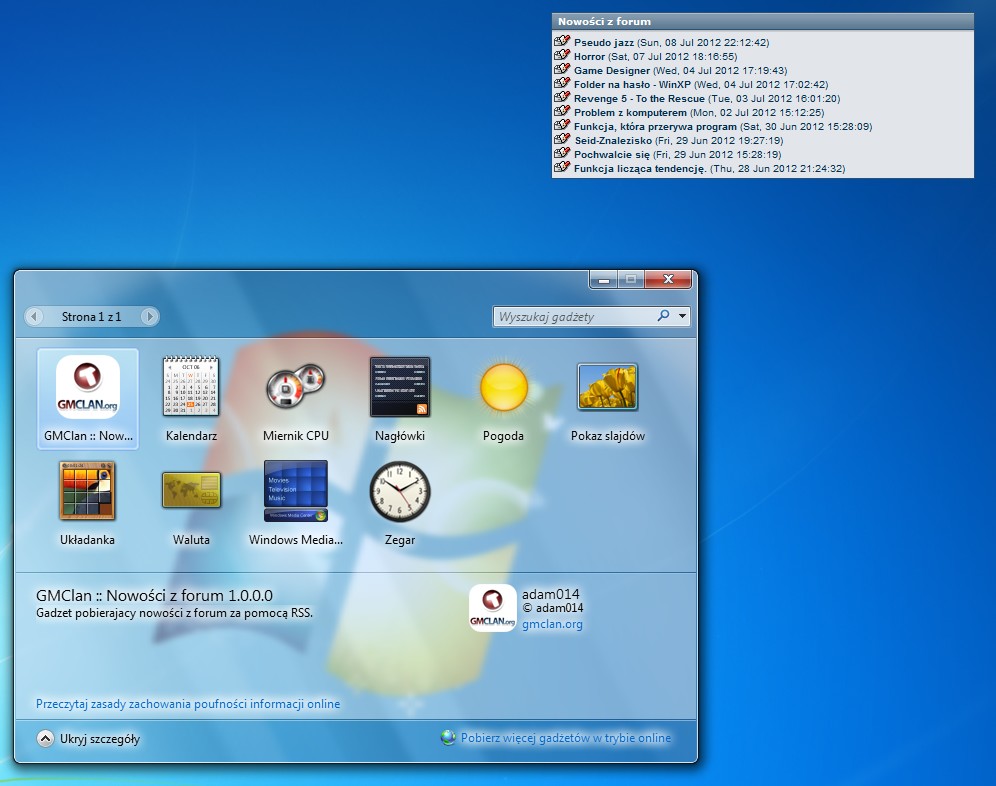Select the GMClan forum news gadget icon
This screenshot has width=996, height=786.
tap(88, 387)
